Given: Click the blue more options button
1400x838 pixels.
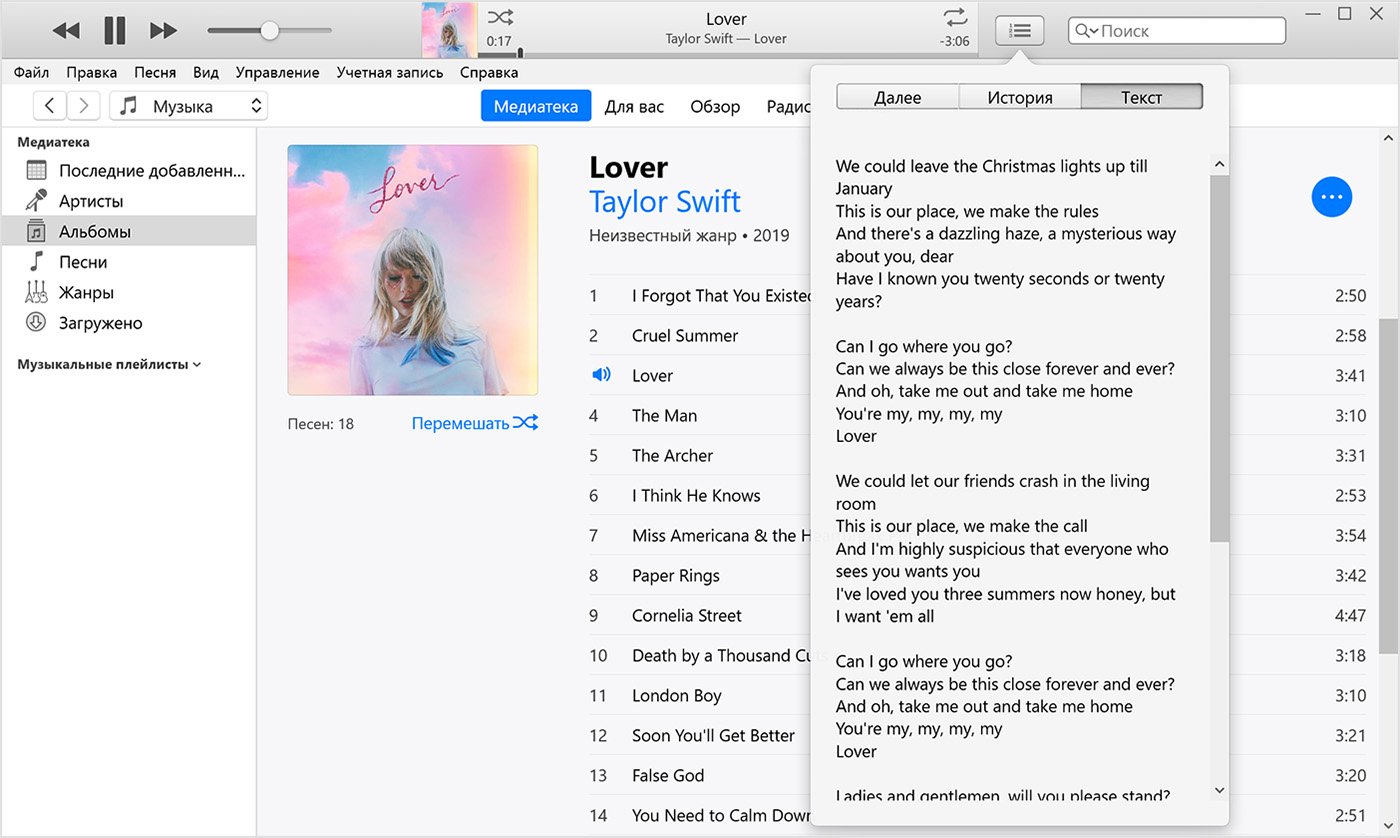Looking at the screenshot, I should 1331,197.
